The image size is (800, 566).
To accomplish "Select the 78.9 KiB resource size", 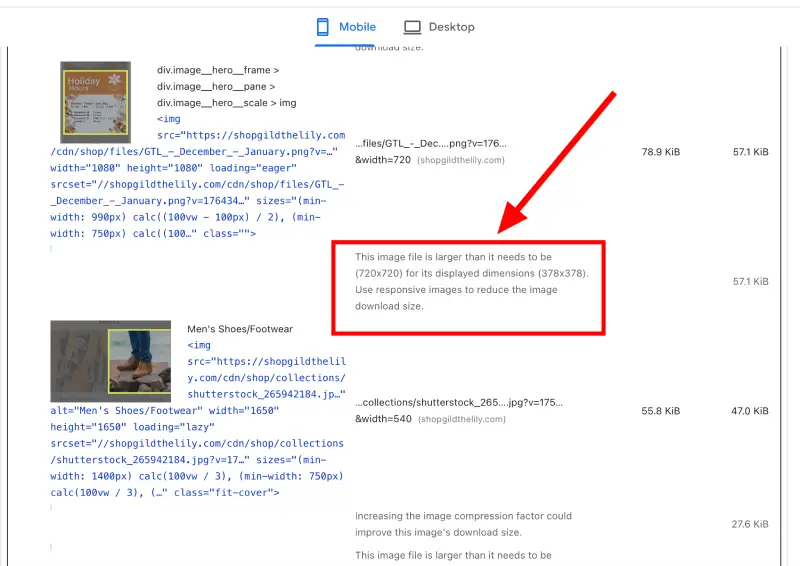I will 660,152.
